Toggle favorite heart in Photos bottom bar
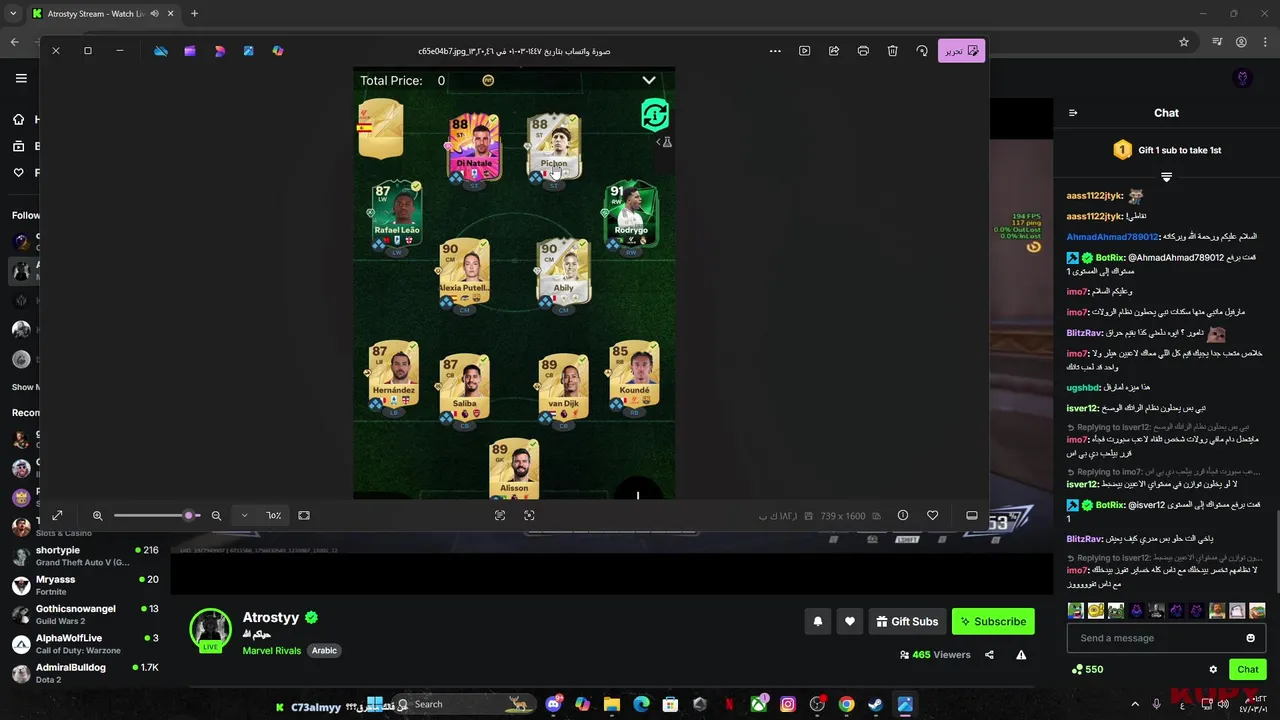1280x720 pixels. click(932, 515)
